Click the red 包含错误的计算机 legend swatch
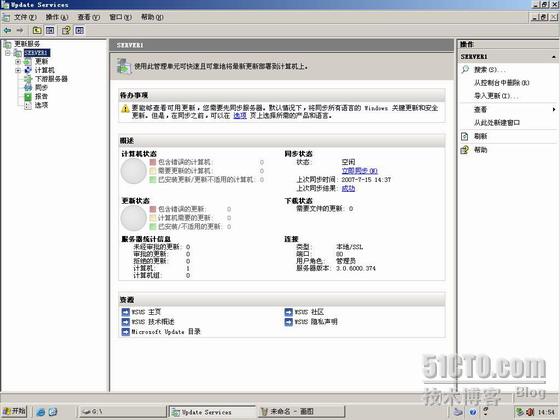This screenshot has width=560, height=420. [x=153, y=162]
